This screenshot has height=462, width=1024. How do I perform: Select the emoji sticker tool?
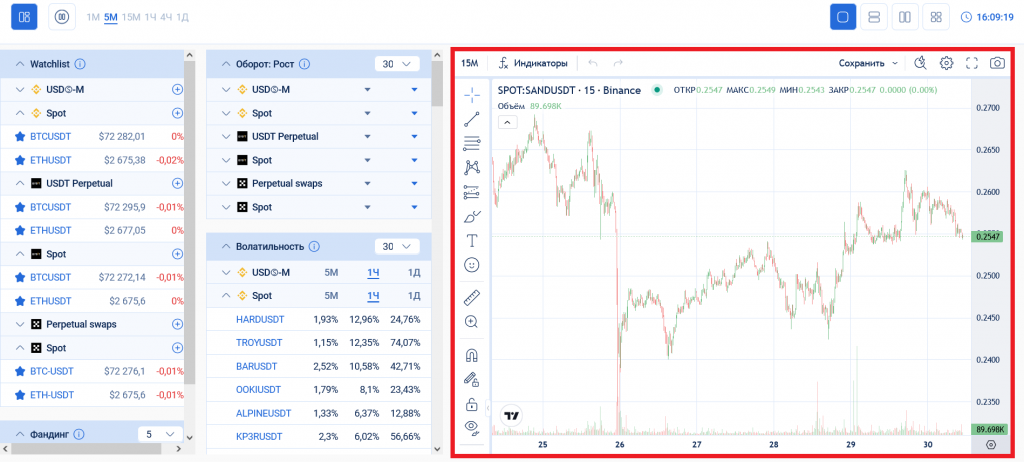click(472, 265)
